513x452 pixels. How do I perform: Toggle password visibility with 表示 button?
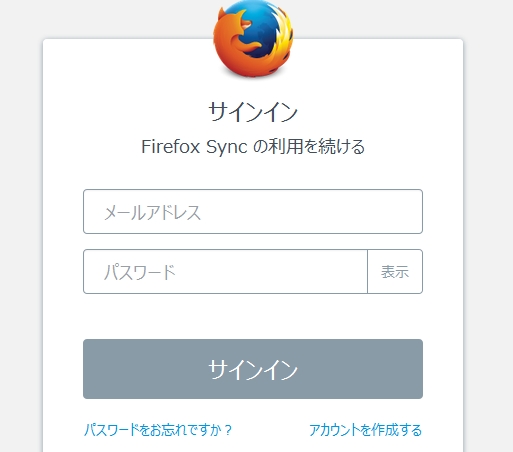point(395,271)
